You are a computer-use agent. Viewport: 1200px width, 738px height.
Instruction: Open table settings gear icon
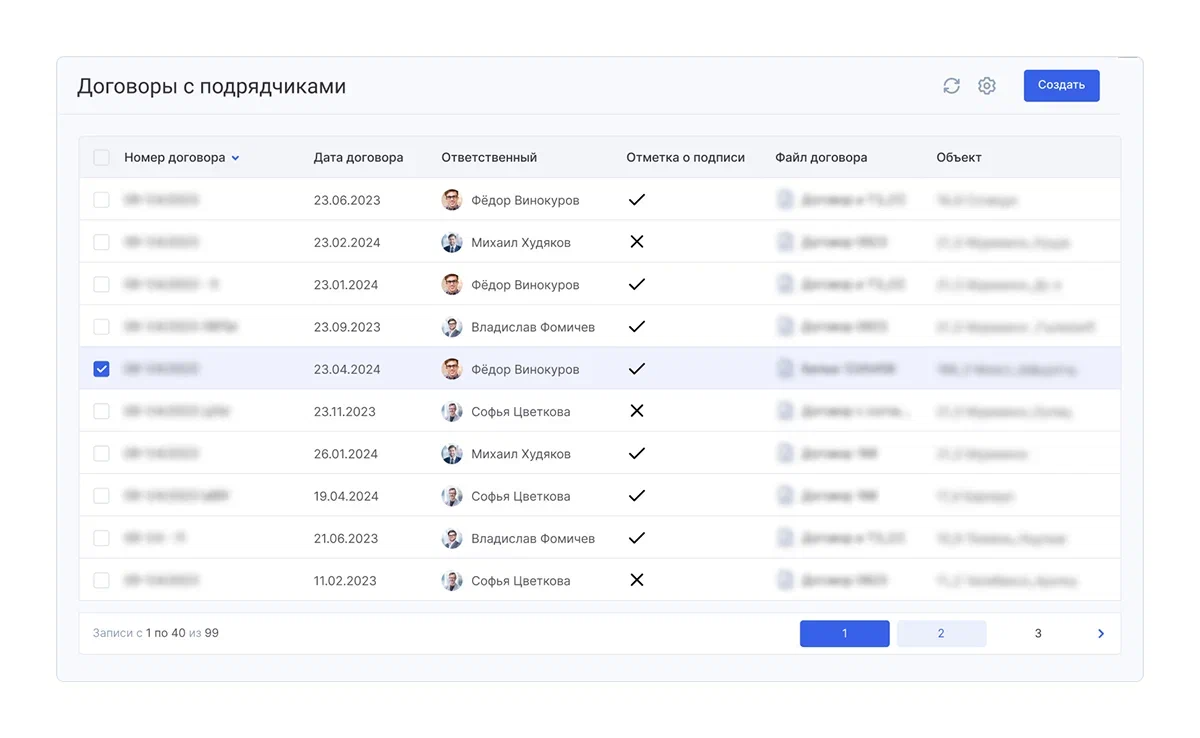pyautogui.click(x=987, y=86)
